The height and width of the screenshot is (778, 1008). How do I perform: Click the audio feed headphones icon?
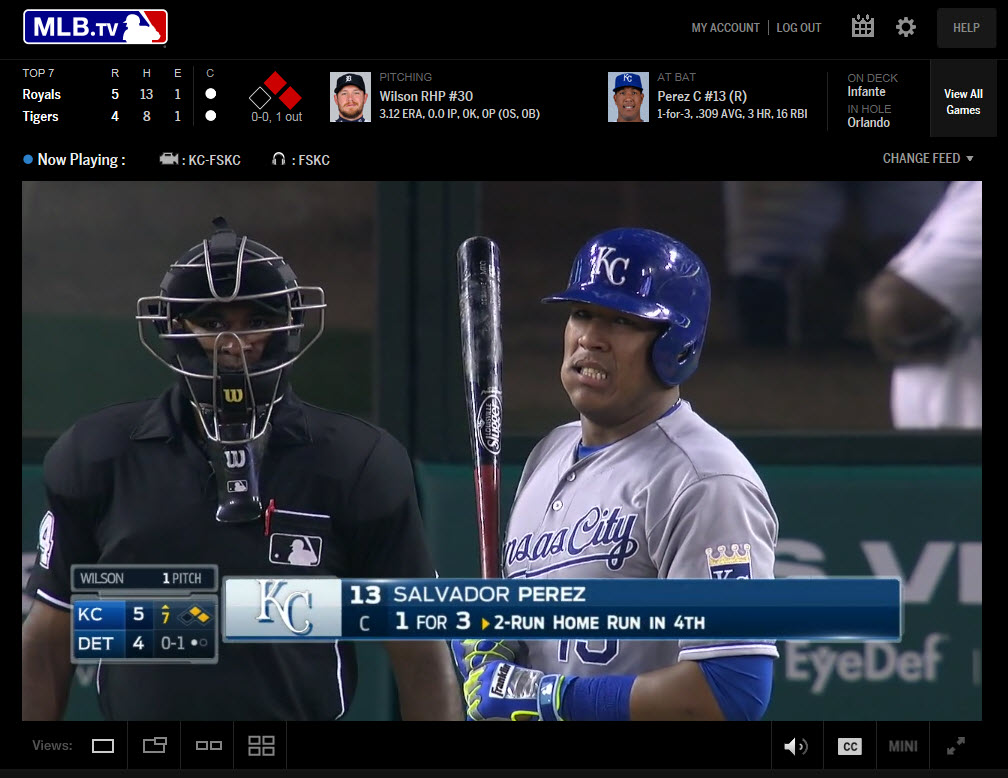click(278, 159)
